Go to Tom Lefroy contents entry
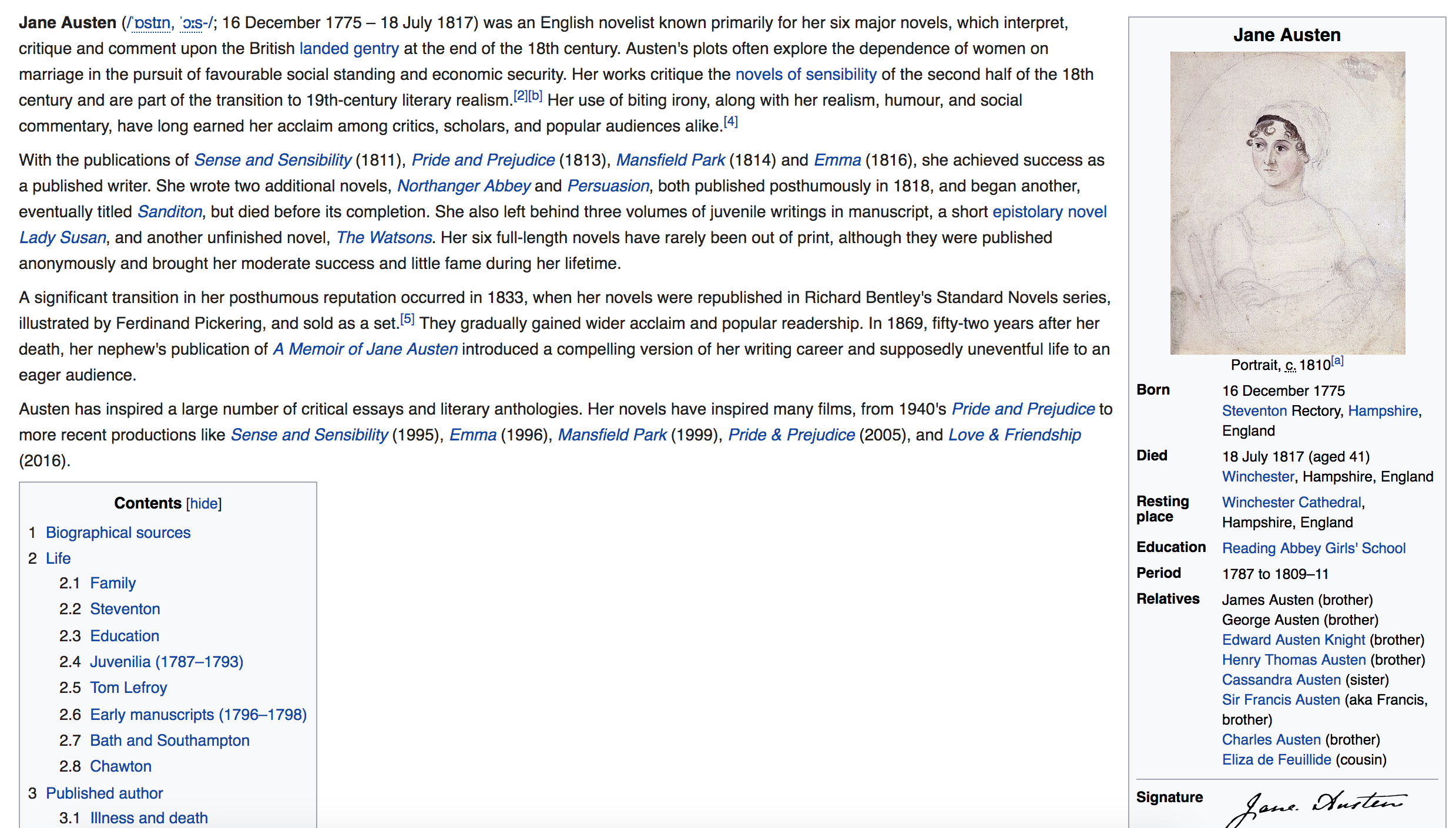This screenshot has width=1456, height=828. click(x=129, y=688)
